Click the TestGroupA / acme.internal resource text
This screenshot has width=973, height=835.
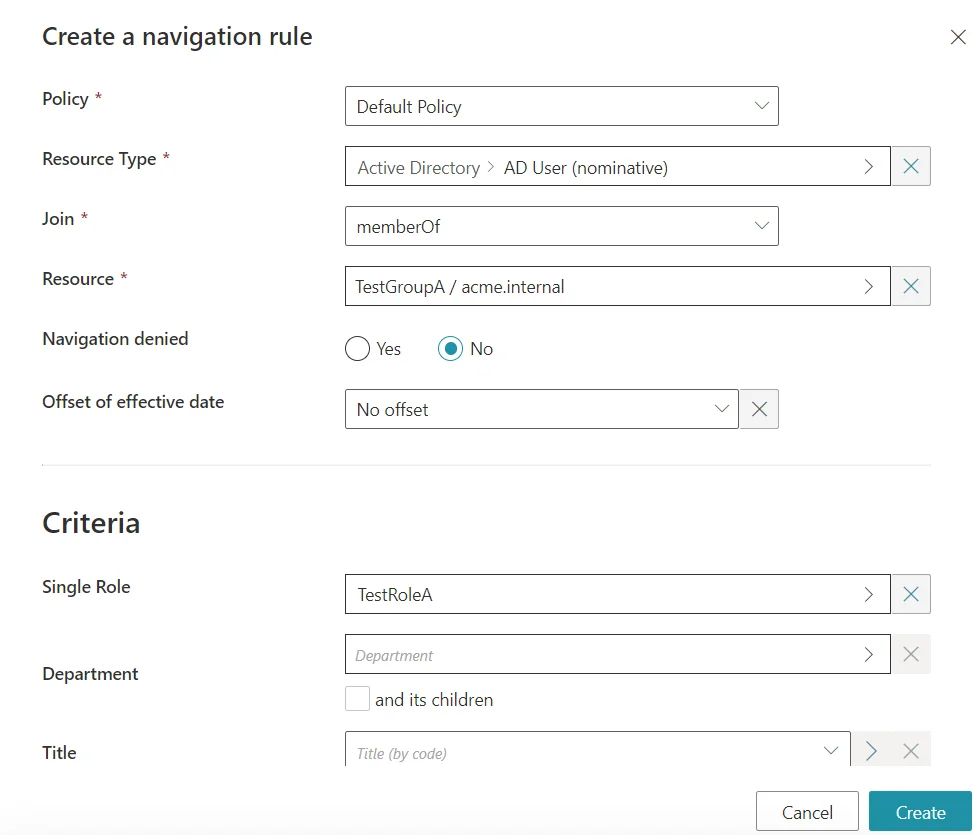point(460,287)
